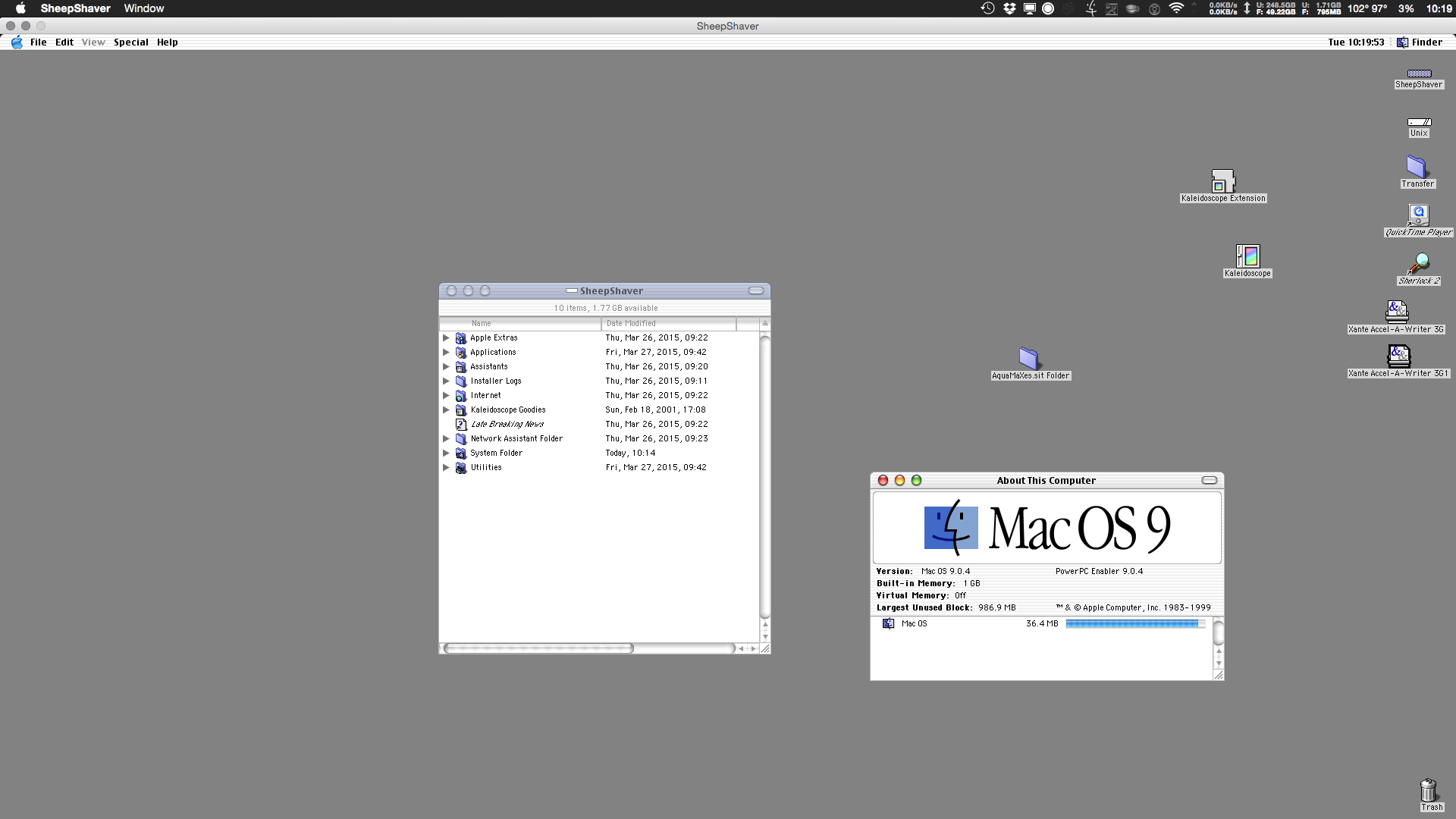Click PowerPC Enabler 9.0.4 text
The height and width of the screenshot is (819, 1456).
click(1099, 572)
